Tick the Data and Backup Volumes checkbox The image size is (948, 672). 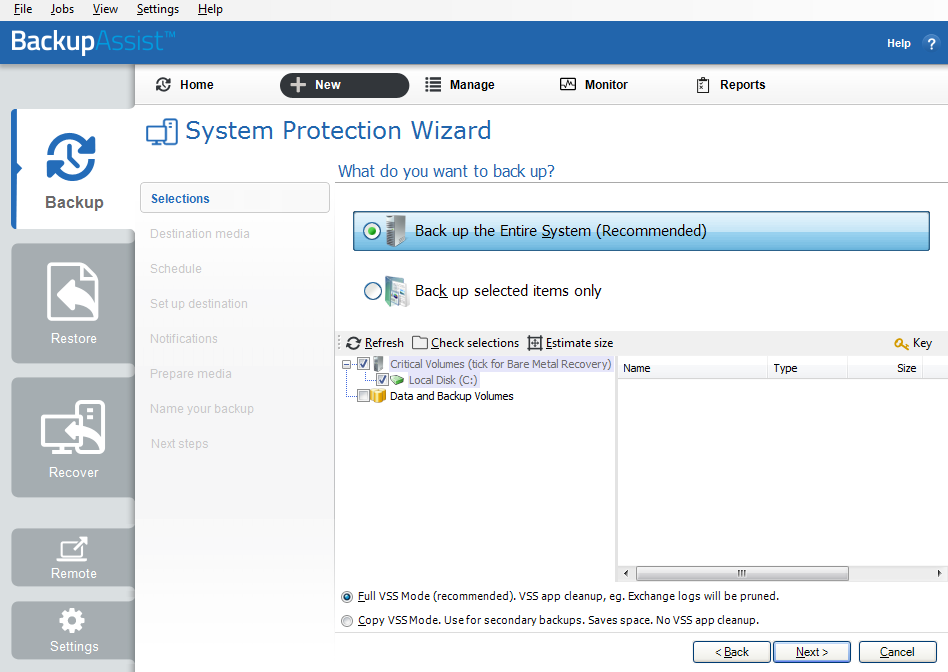(x=363, y=396)
